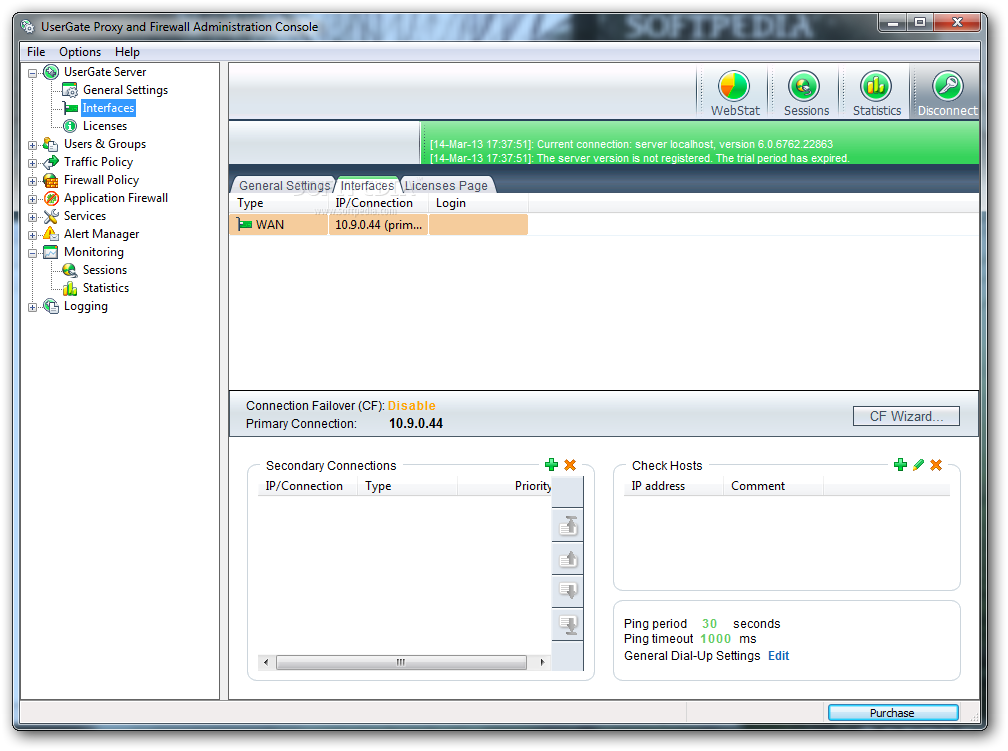The width and height of the screenshot is (1008, 751).
Task: Switch to the Interfaces tab
Action: (x=367, y=185)
